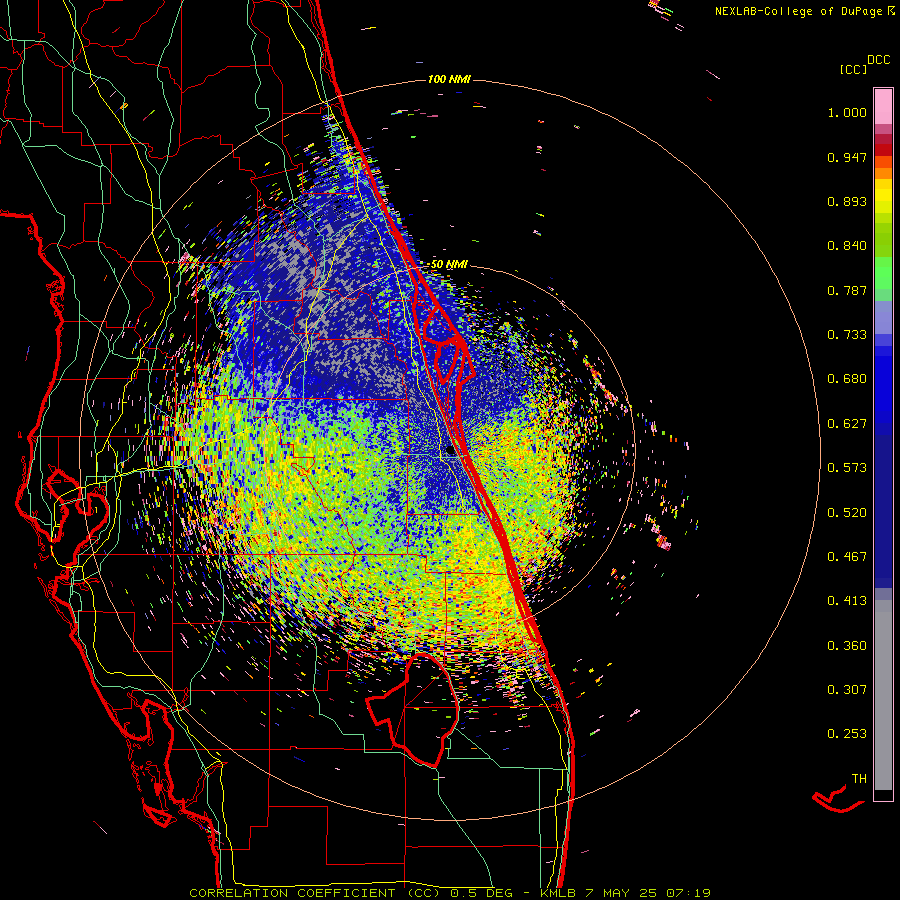The height and width of the screenshot is (900, 900).
Task: Click the TH threshold label
Action: [859, 779]
